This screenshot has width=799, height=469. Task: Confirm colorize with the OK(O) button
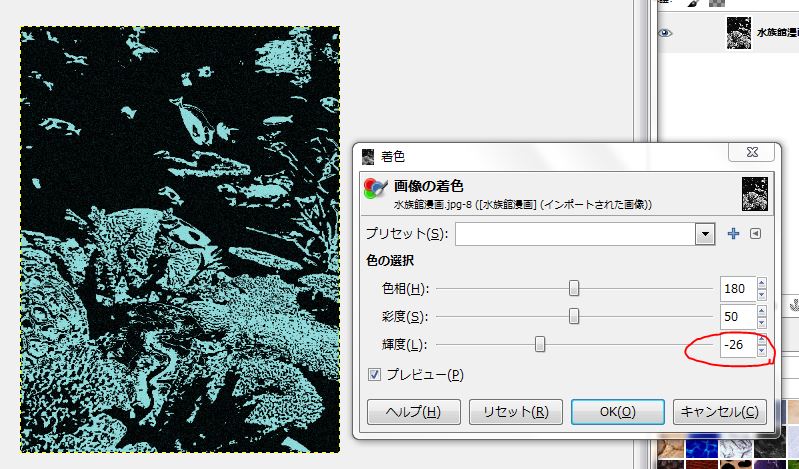[618, 412]
